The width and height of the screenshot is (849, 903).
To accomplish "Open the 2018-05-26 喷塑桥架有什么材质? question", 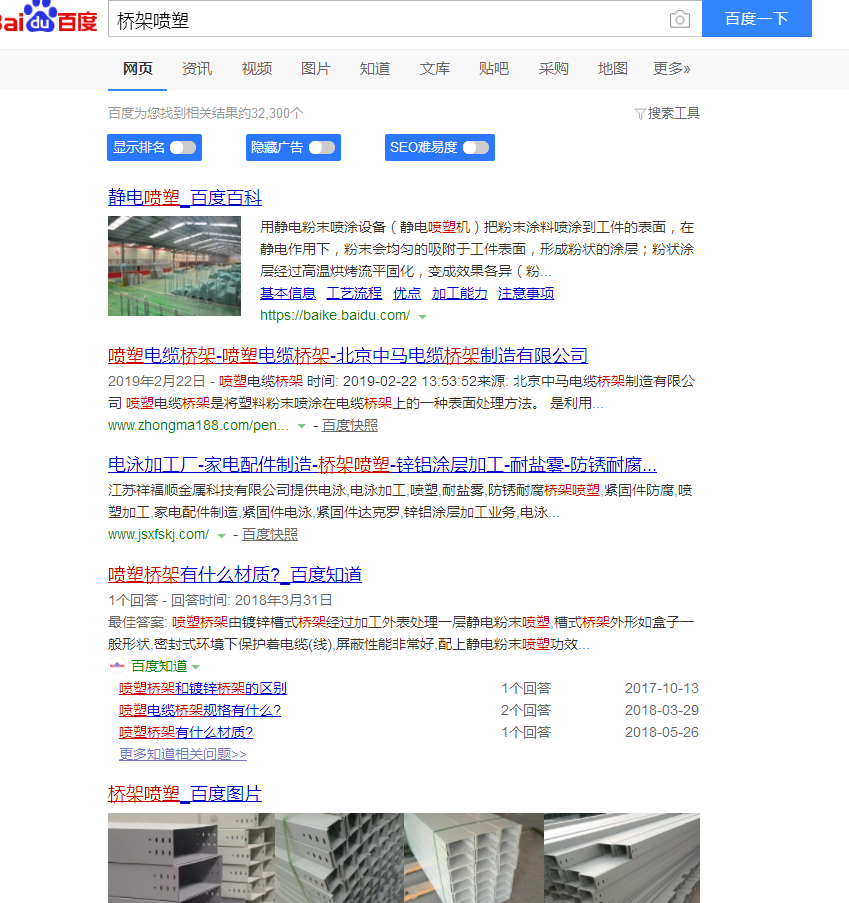I will (186, 732).
